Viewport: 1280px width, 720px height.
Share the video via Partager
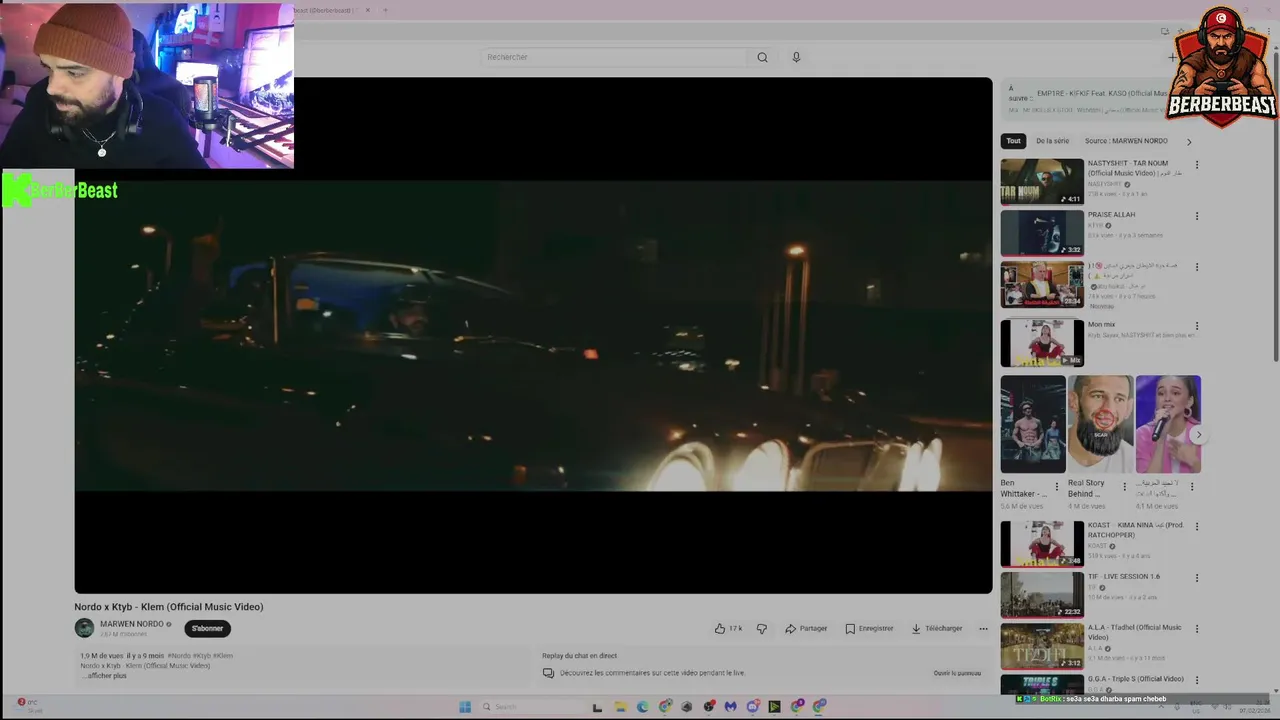(x=806, y=628)
